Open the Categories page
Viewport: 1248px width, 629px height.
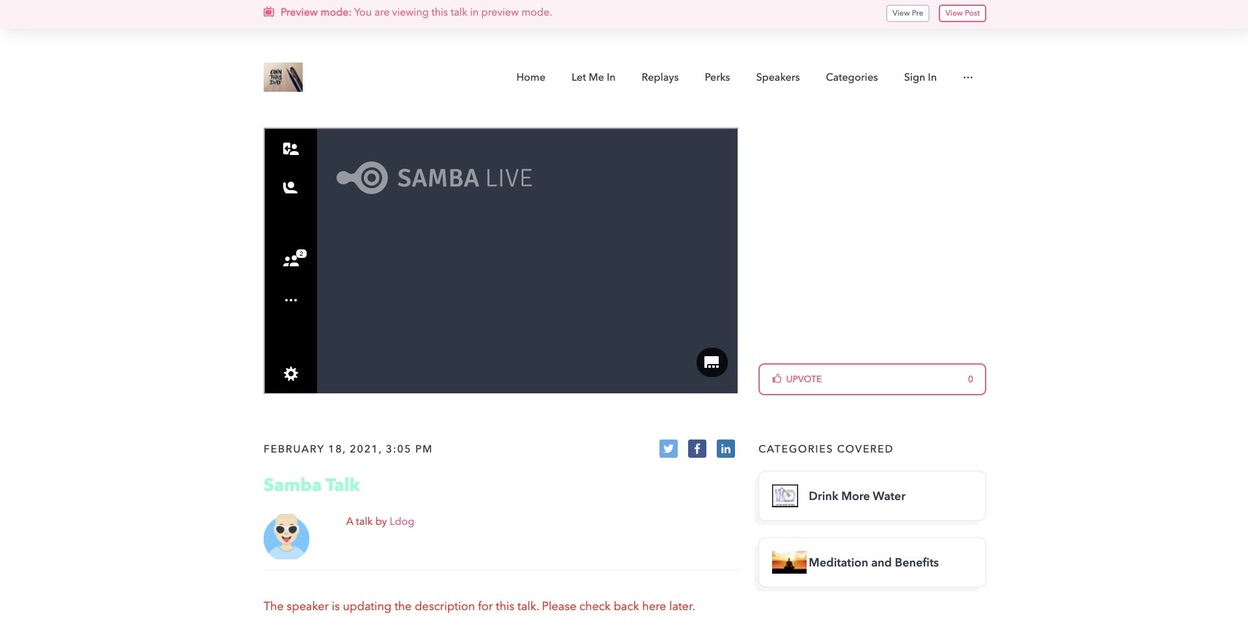tap(851, 77)
